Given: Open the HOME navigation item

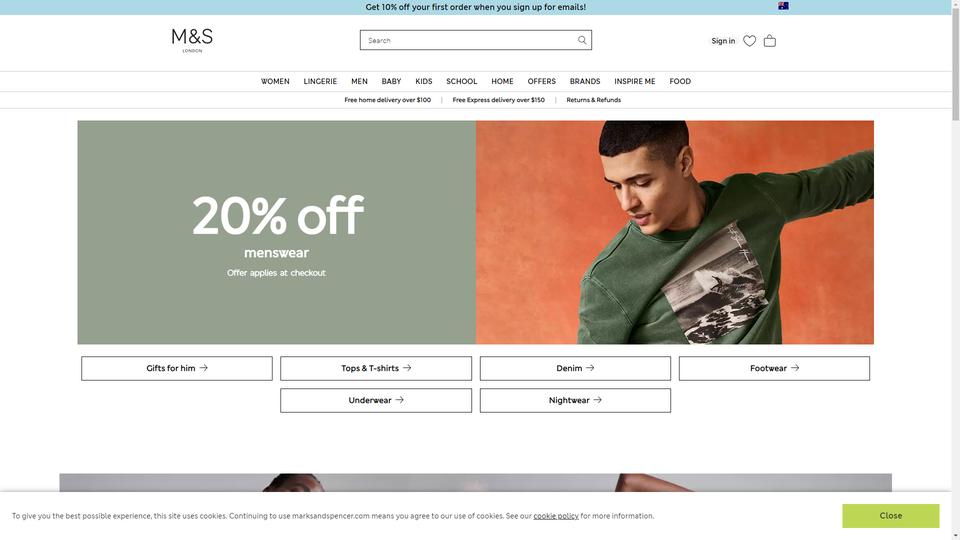Looking at the screenshot, I should [502, 81].
